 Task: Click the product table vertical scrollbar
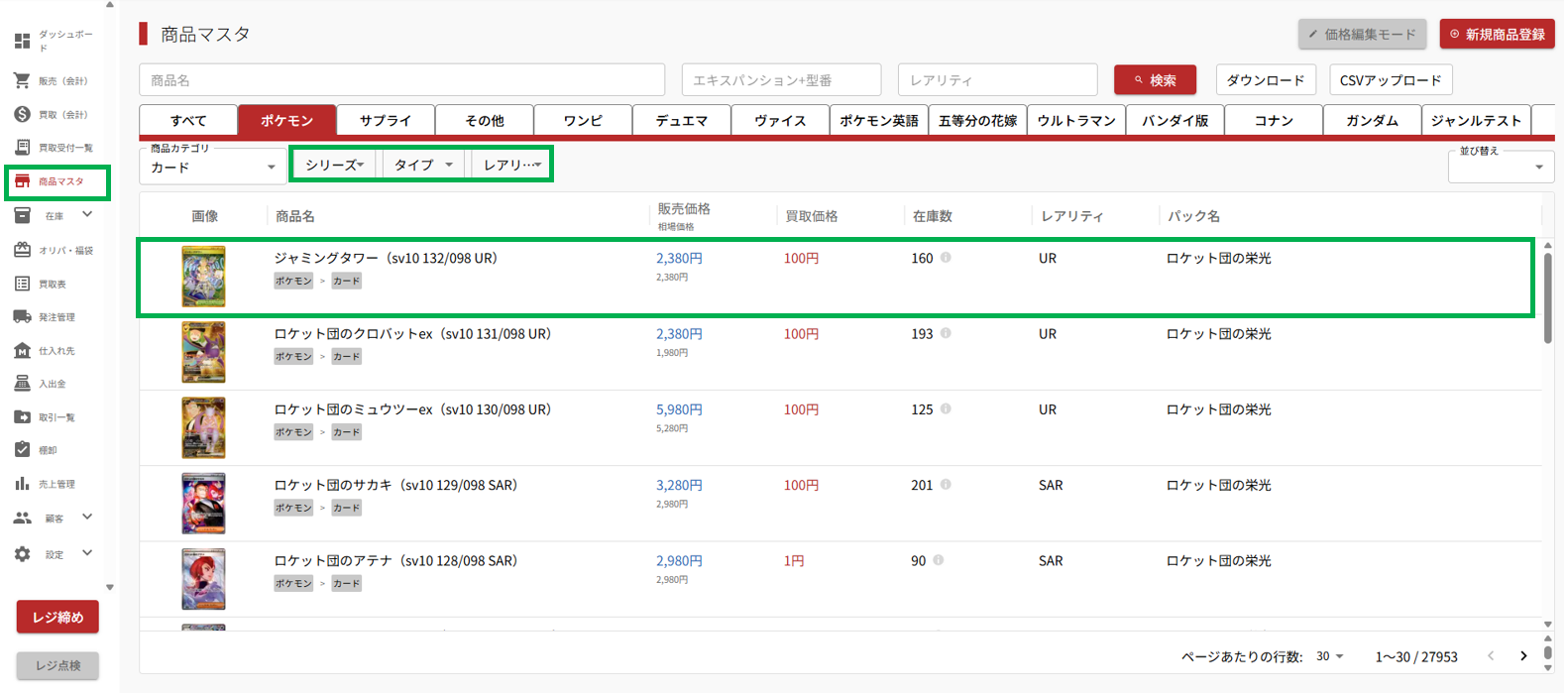1547,297
